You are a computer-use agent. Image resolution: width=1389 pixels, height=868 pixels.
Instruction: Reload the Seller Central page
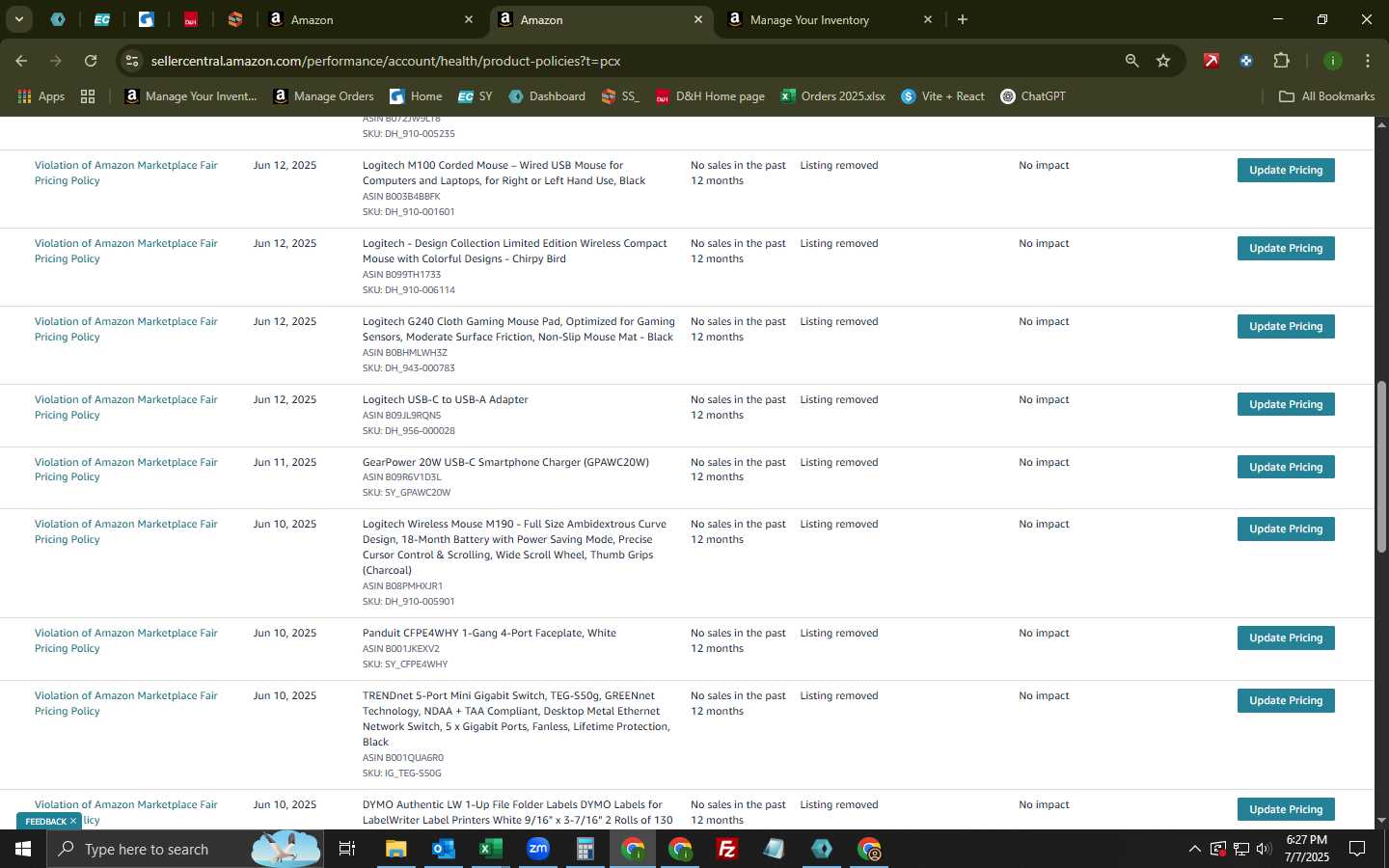tap(91, 61)
